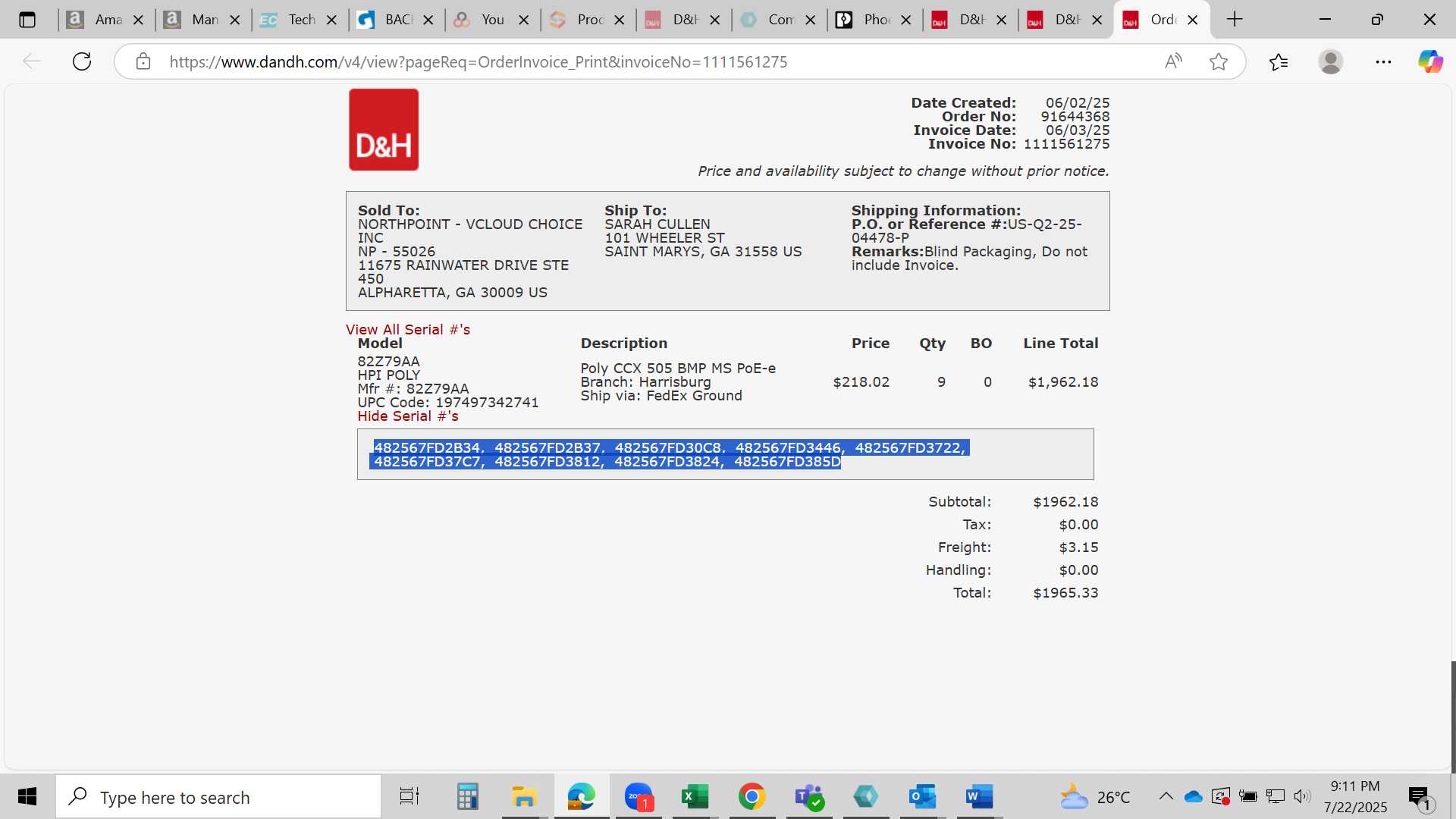The height and width of the screenshot is (819, 1456).
Task: Click the invoice number 1111561275
Action: 1066,143
